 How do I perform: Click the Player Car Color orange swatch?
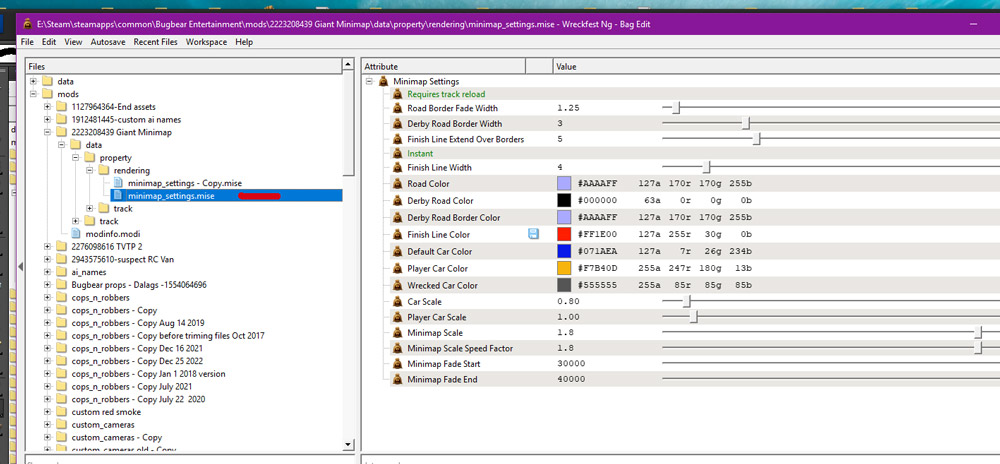tap(564, 268)
